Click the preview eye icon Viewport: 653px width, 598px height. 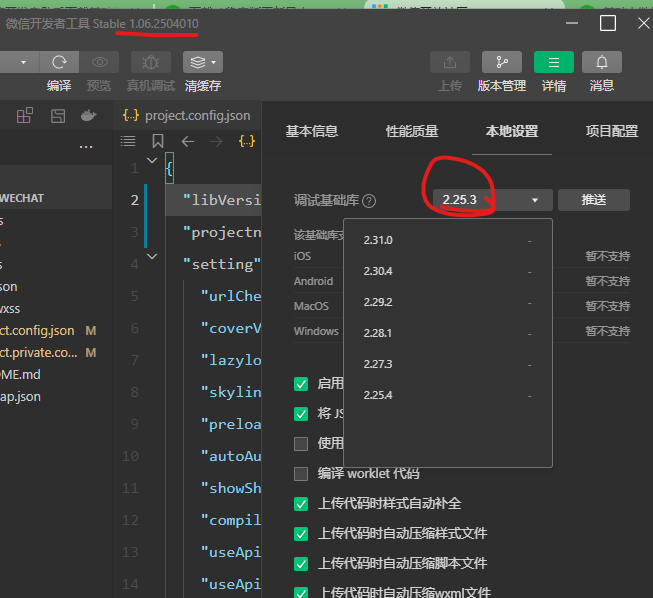click(100, 62)
